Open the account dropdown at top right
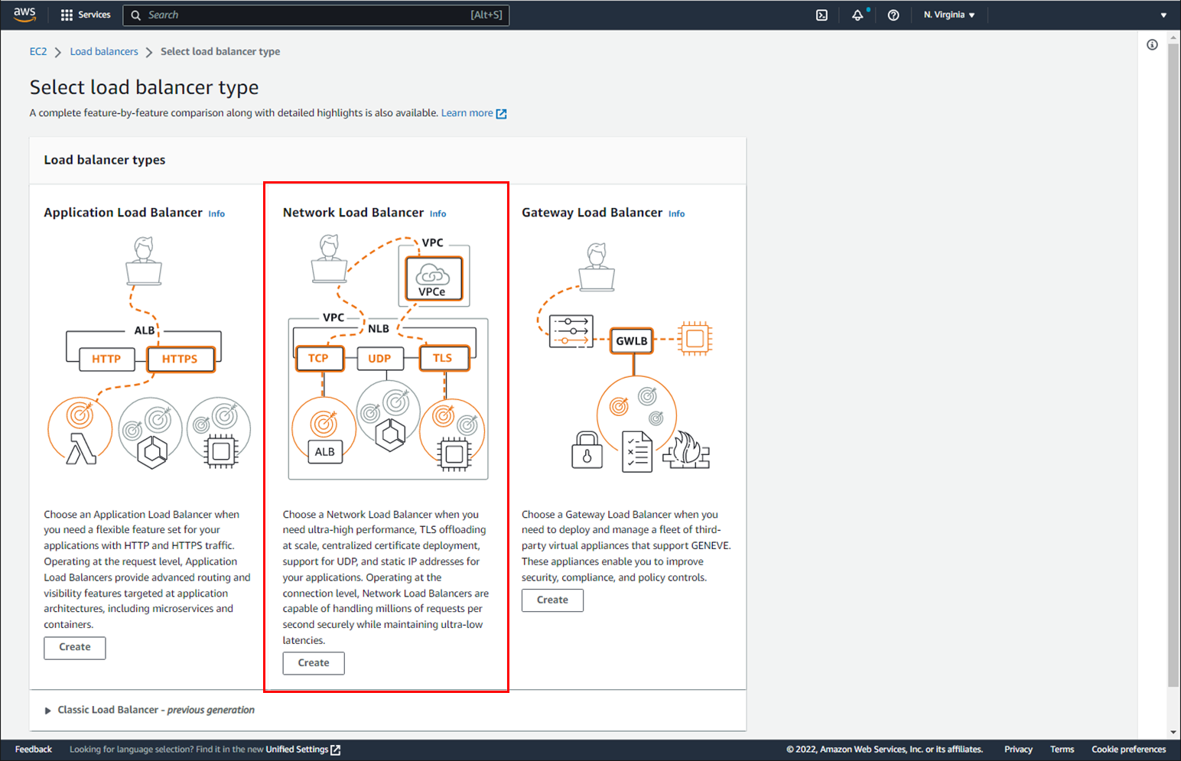Screen dimensions: 1181x761 click(1162, 14)
